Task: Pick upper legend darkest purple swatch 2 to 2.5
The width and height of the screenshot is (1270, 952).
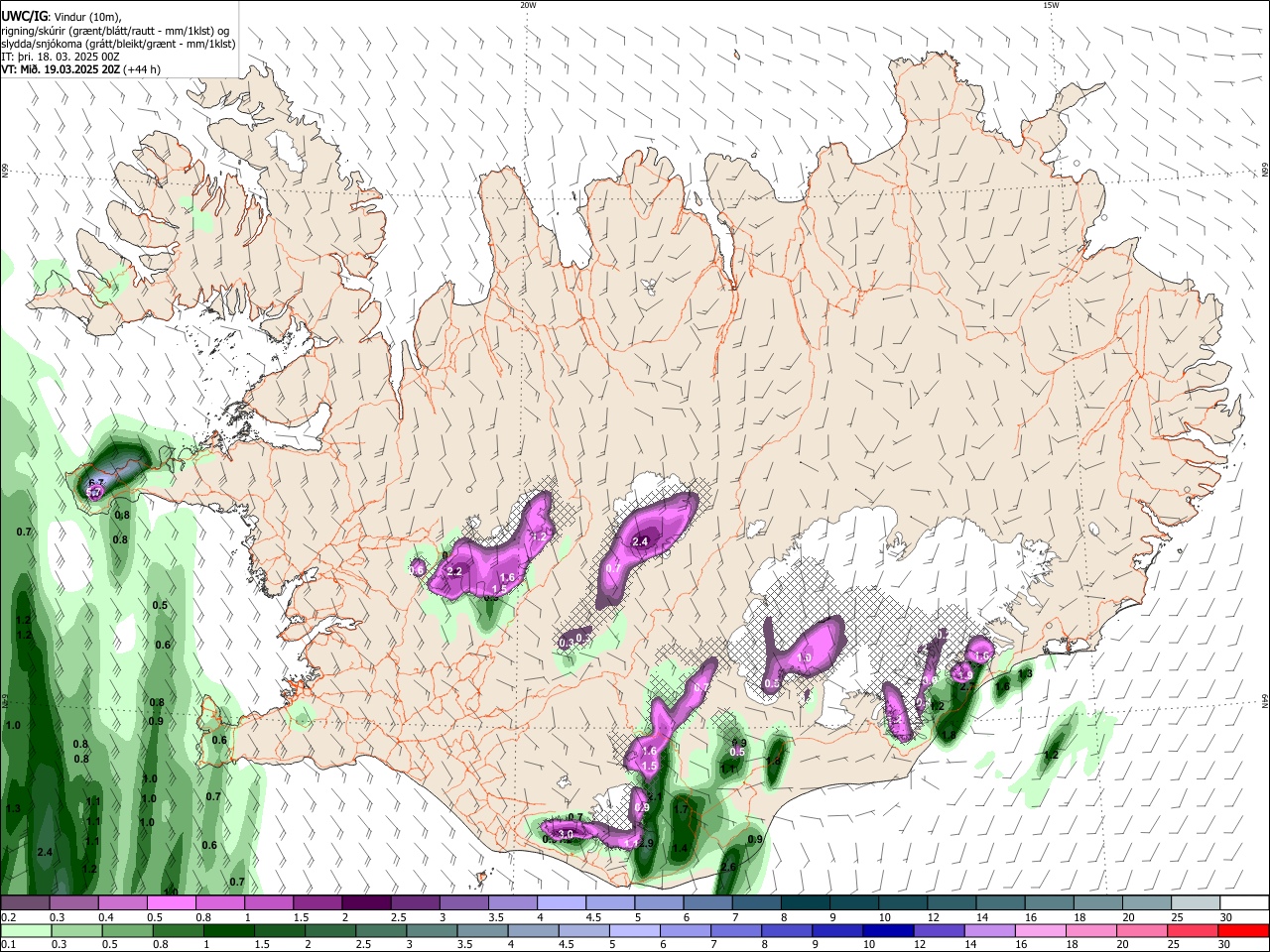Action: tap(366, 902)
